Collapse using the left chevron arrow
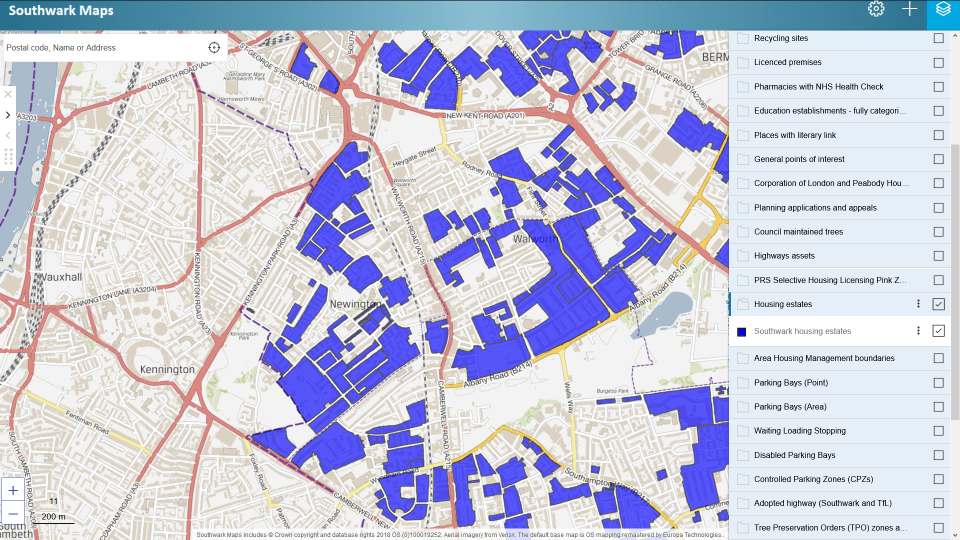 8,135
